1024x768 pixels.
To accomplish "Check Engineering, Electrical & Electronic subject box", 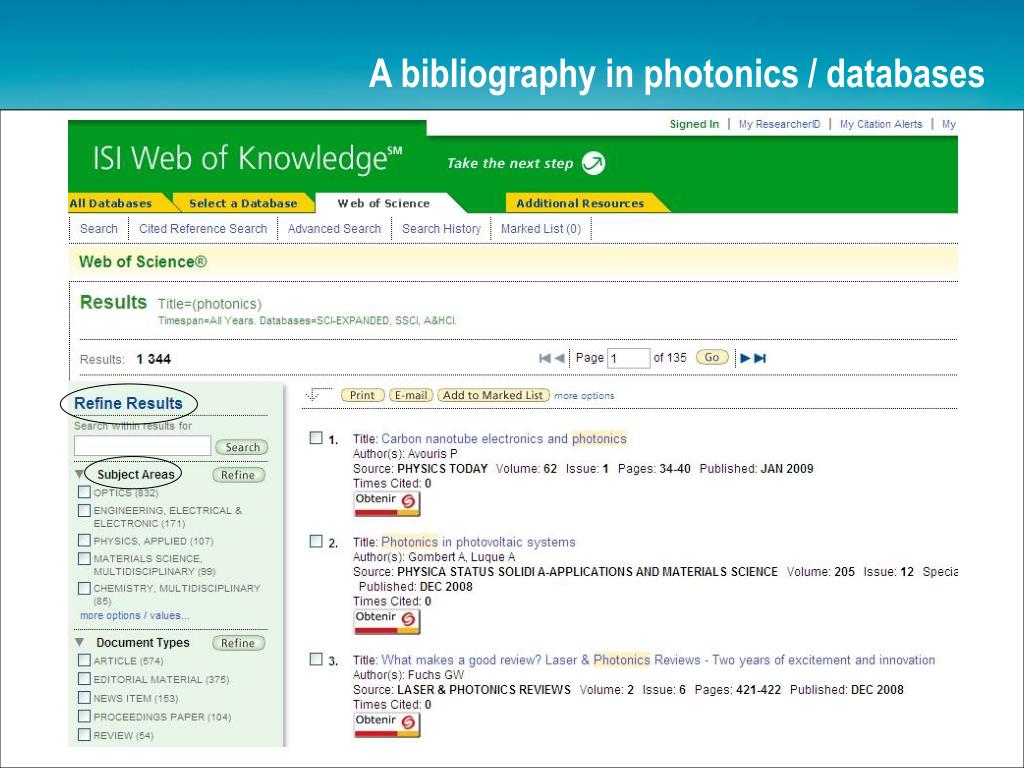I will 84,510.
